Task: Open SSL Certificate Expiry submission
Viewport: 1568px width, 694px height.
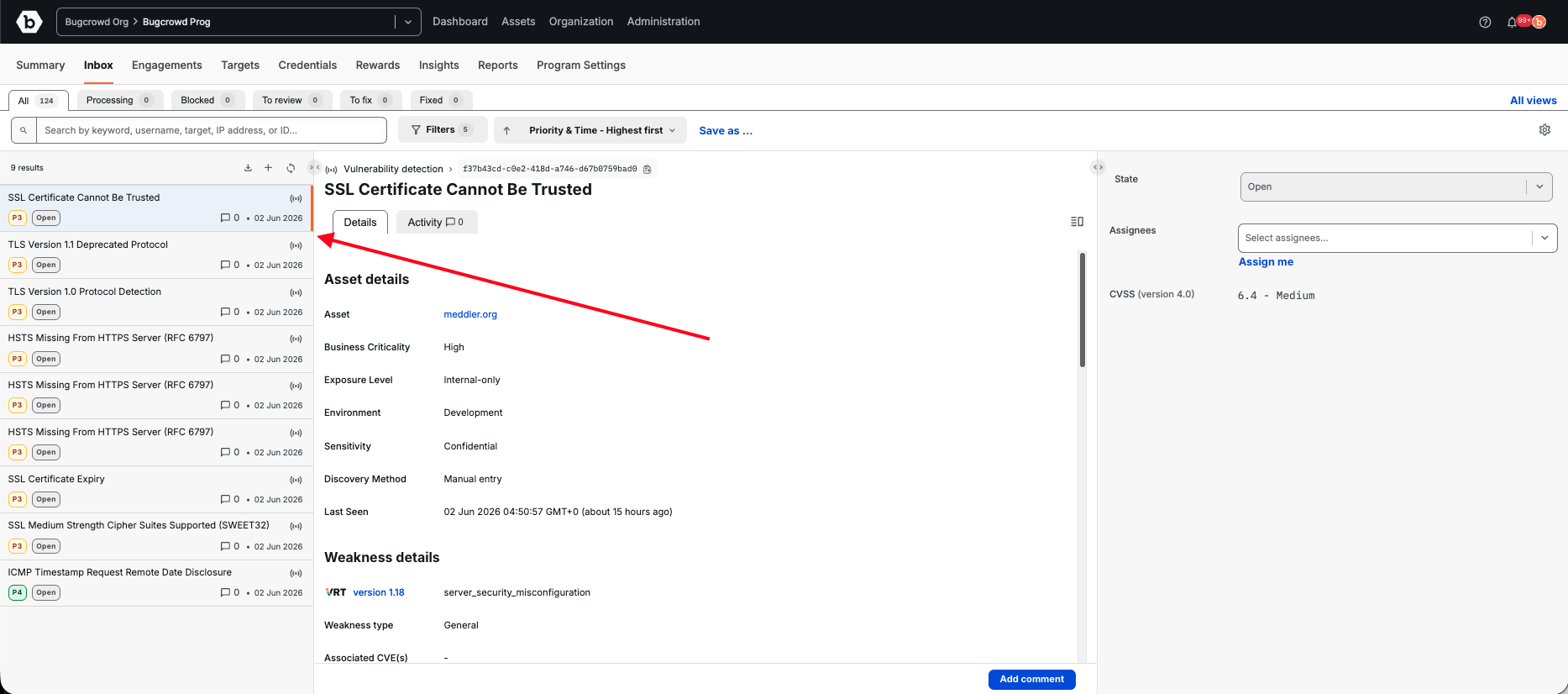Action: click(156, 489)
